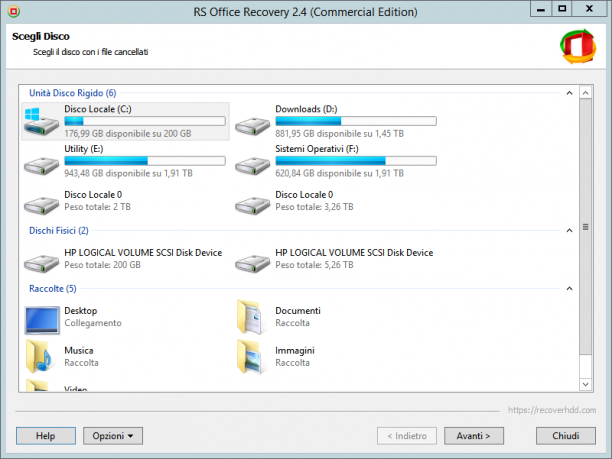The image size is (612, 459).
Task: Click the Raccolte (5) header
Action: [53, 288]
